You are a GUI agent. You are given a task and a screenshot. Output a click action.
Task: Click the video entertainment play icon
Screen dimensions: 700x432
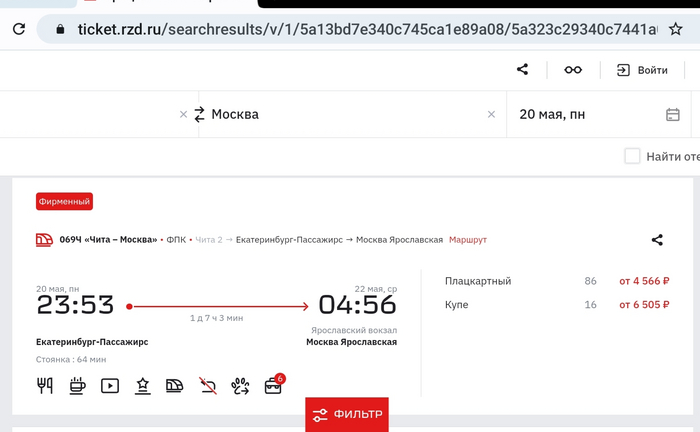(x=110, y=386)
